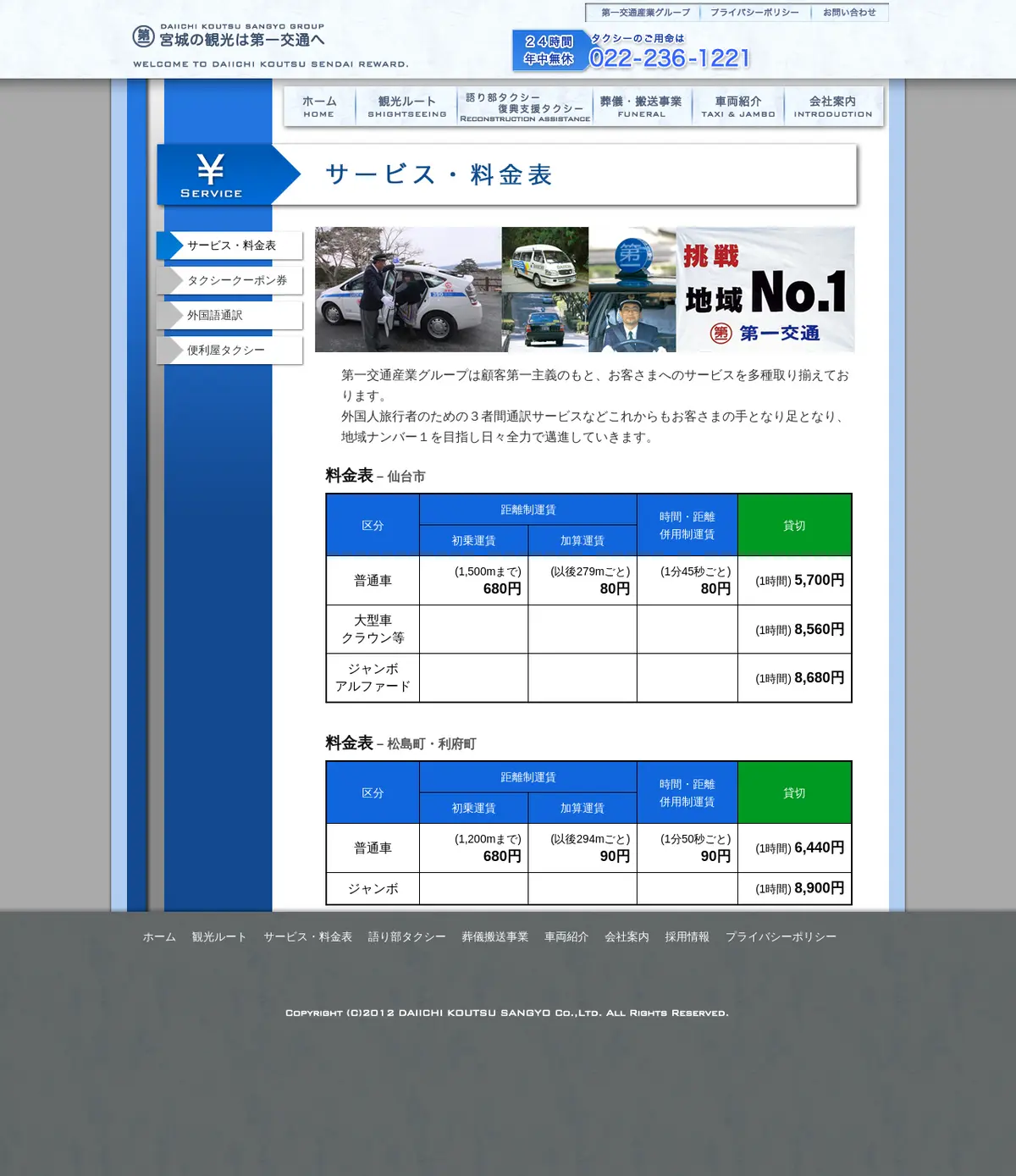Open footer 葬儀搬送事業 link
This screenshot has width=1016, height=1176.
(494, 937)
